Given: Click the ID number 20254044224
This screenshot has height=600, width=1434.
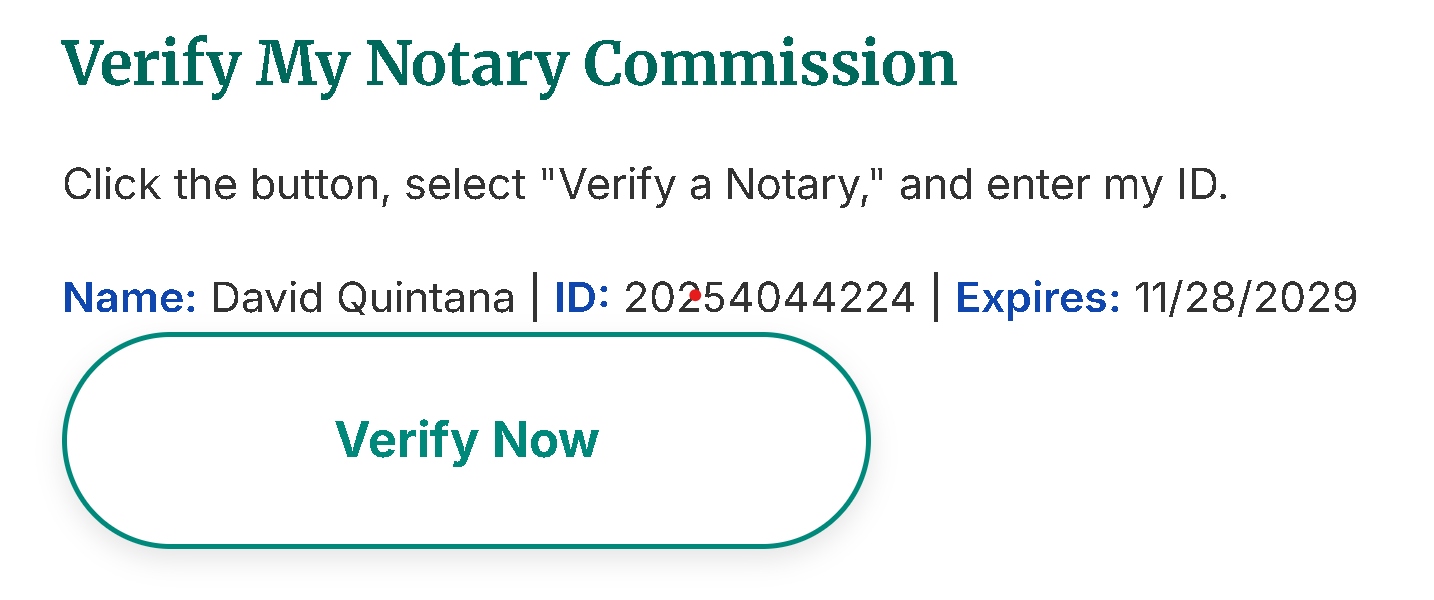Looking at the screenshot, I should point(770,297).
